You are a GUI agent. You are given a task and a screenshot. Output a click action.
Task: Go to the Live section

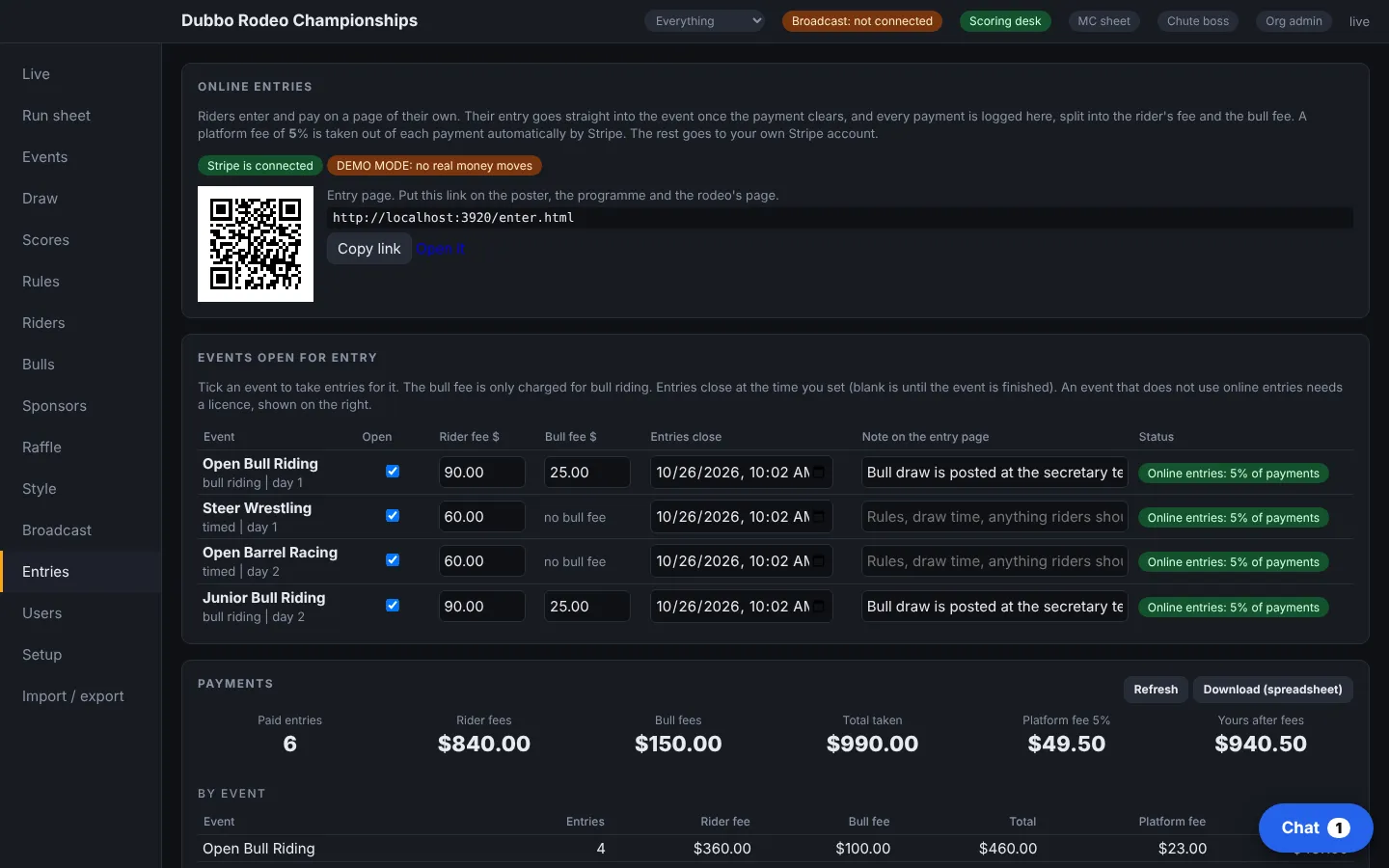[x=81, y=74]
